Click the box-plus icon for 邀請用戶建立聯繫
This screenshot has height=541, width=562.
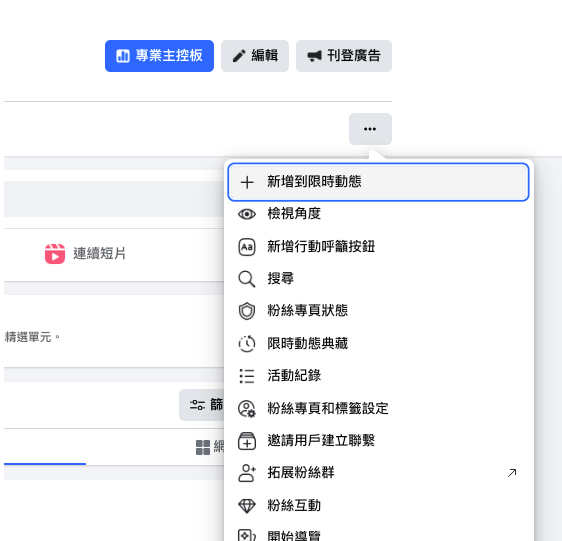coord(247,441)
